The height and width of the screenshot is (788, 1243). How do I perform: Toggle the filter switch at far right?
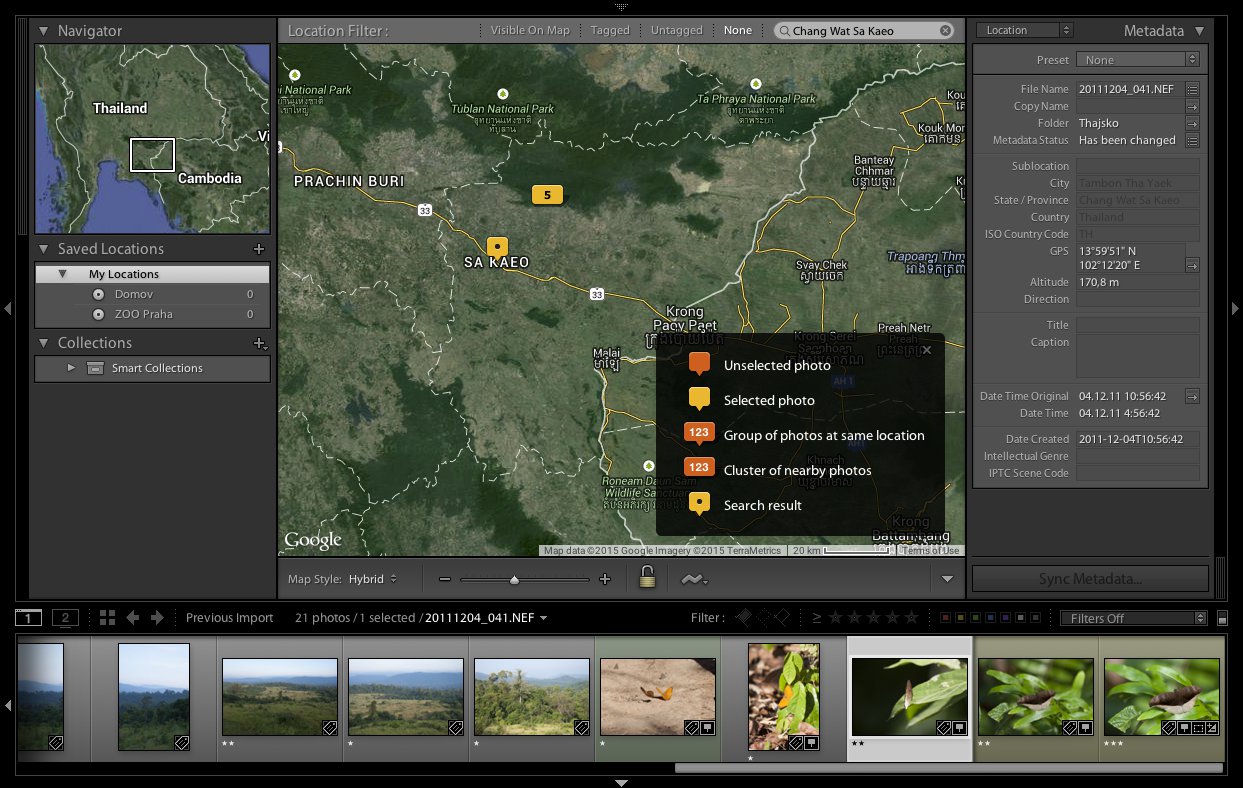pyautogui.click(x=1222, y=619)
